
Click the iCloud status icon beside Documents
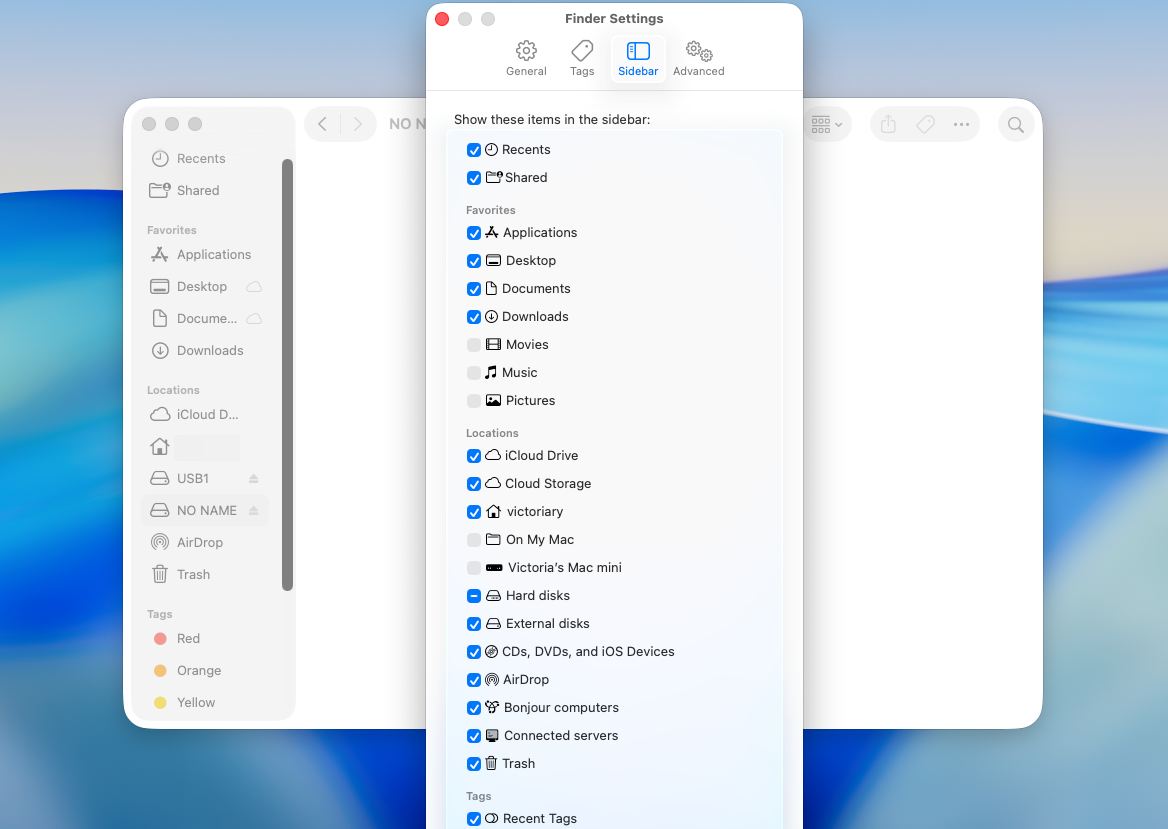(254, 319)
